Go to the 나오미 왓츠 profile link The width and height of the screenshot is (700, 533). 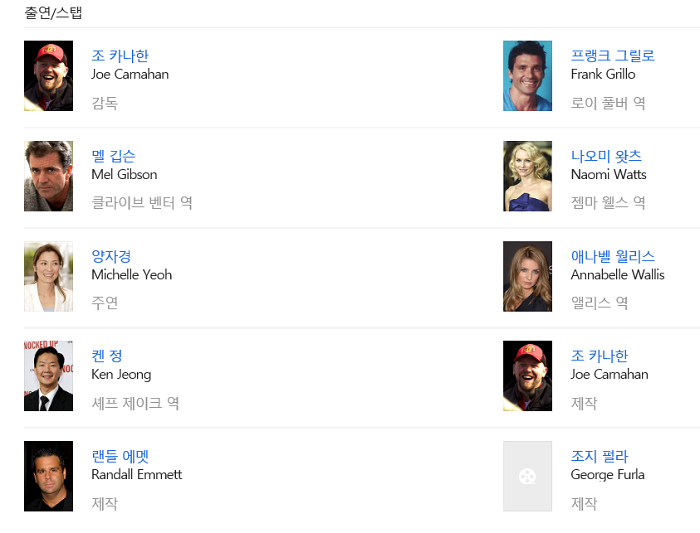[606, 156]
